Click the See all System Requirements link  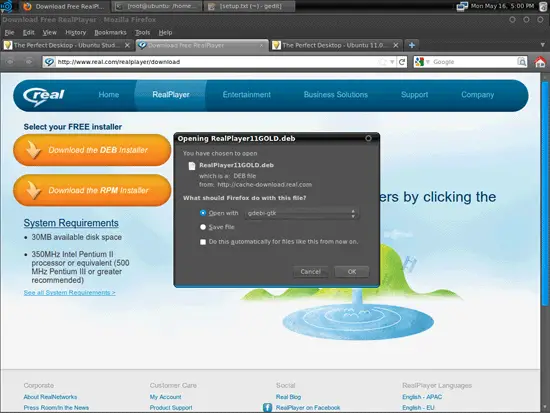click(x=69, y=292)
